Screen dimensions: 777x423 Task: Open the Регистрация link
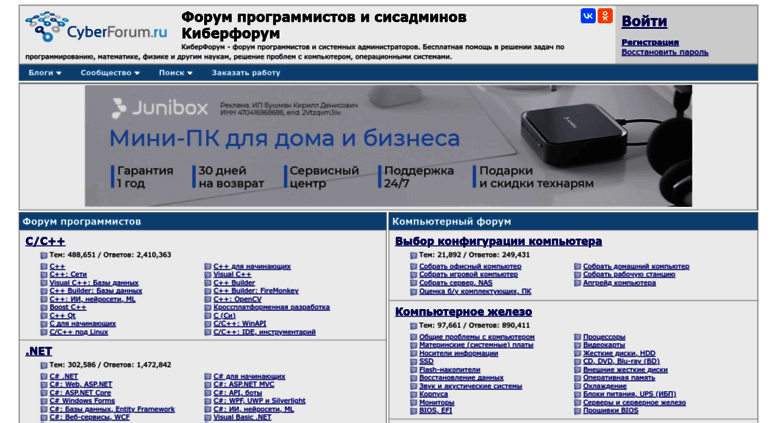click(x=650, y=42)
